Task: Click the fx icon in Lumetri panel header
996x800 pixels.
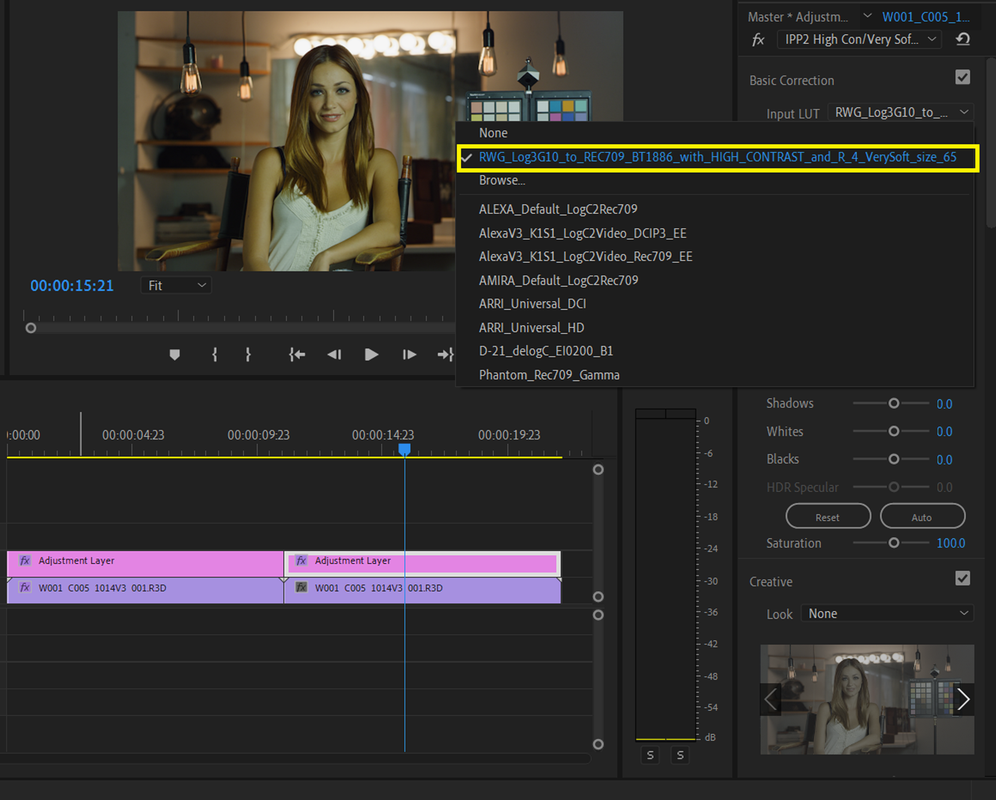Action: tap(758, 40)
